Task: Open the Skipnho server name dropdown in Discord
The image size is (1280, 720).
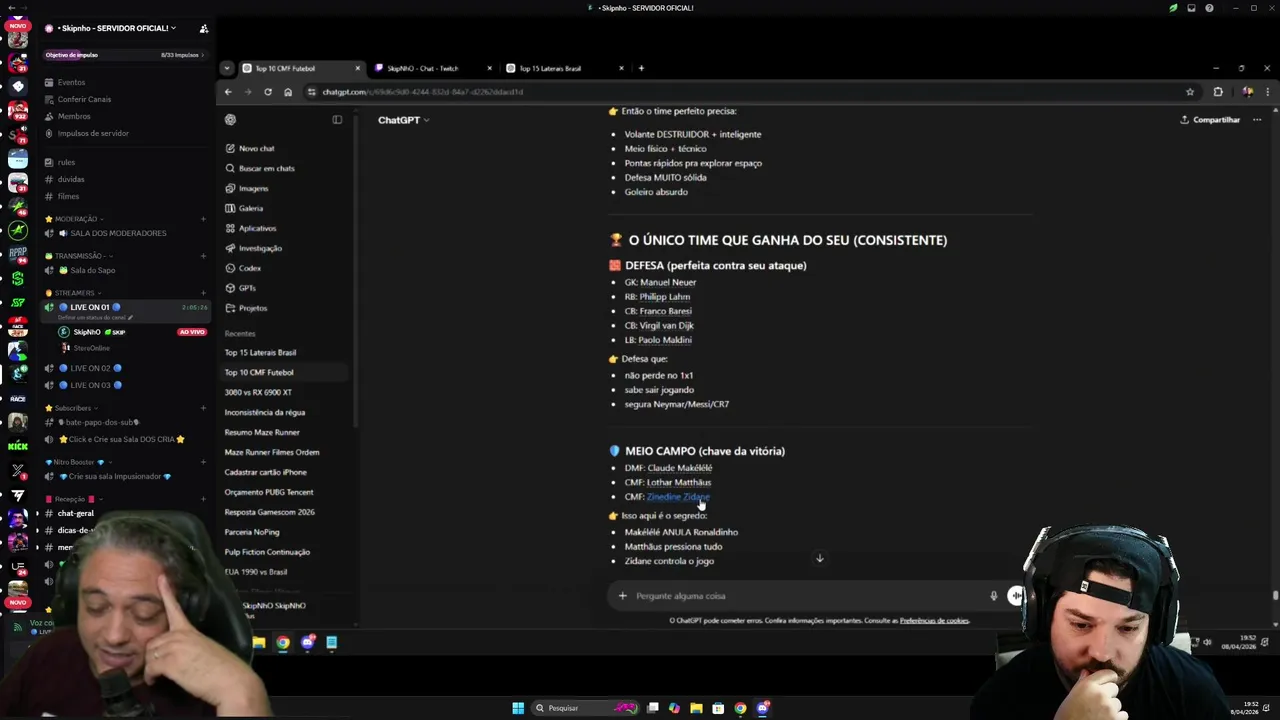Action: 113,28
